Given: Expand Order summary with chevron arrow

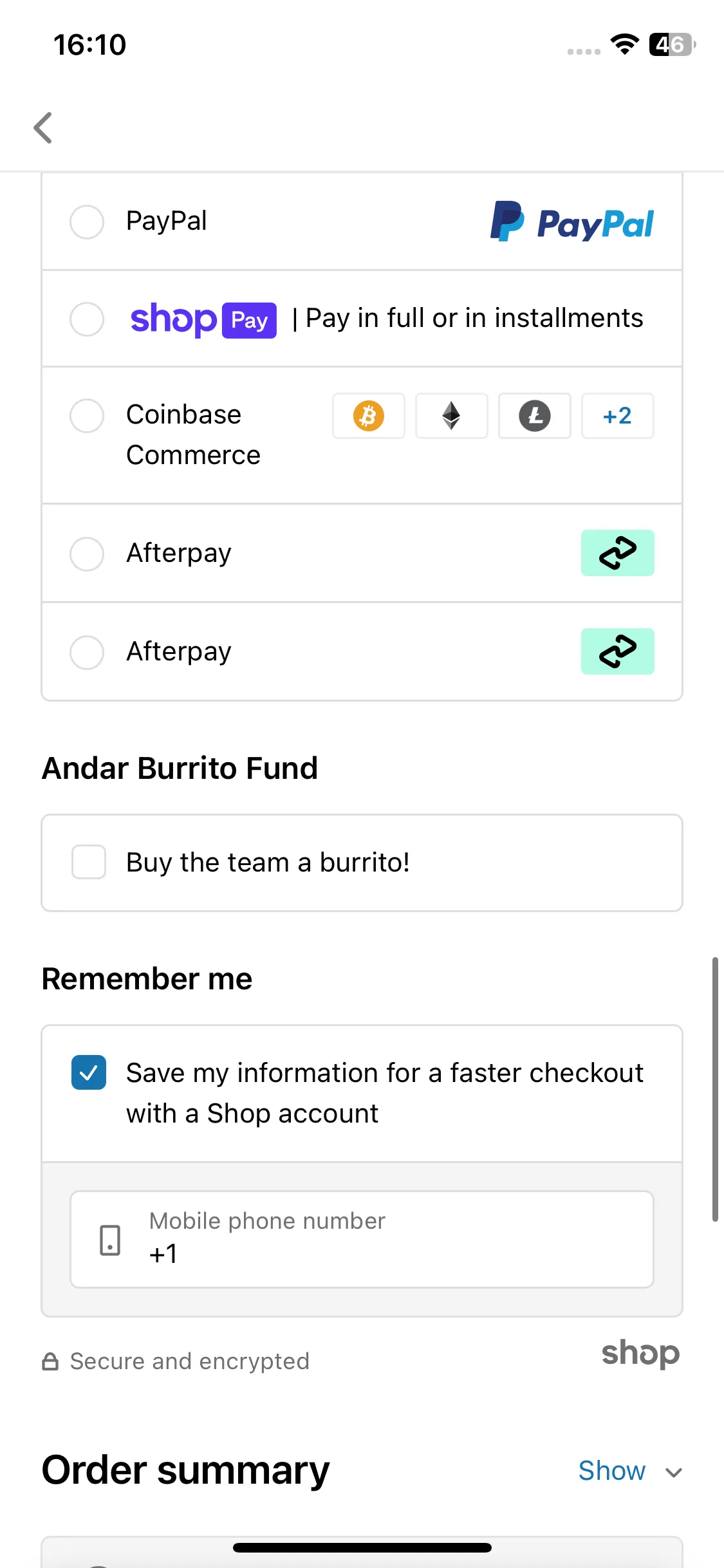Looking at the screenshot, I should pyautogui.click(x=674, y=1473).
